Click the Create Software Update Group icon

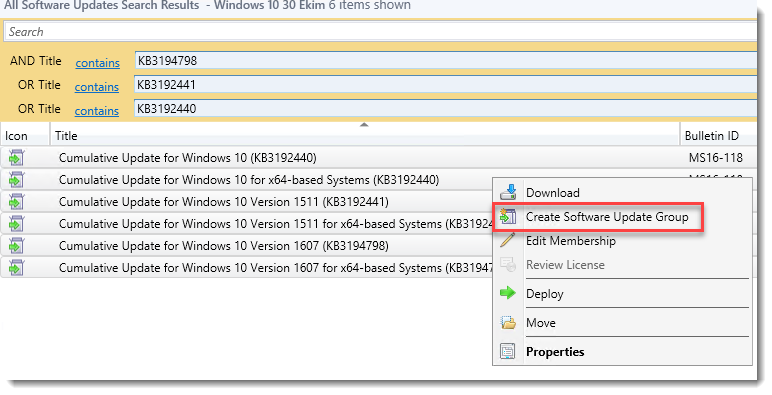[x=508, y=216]
